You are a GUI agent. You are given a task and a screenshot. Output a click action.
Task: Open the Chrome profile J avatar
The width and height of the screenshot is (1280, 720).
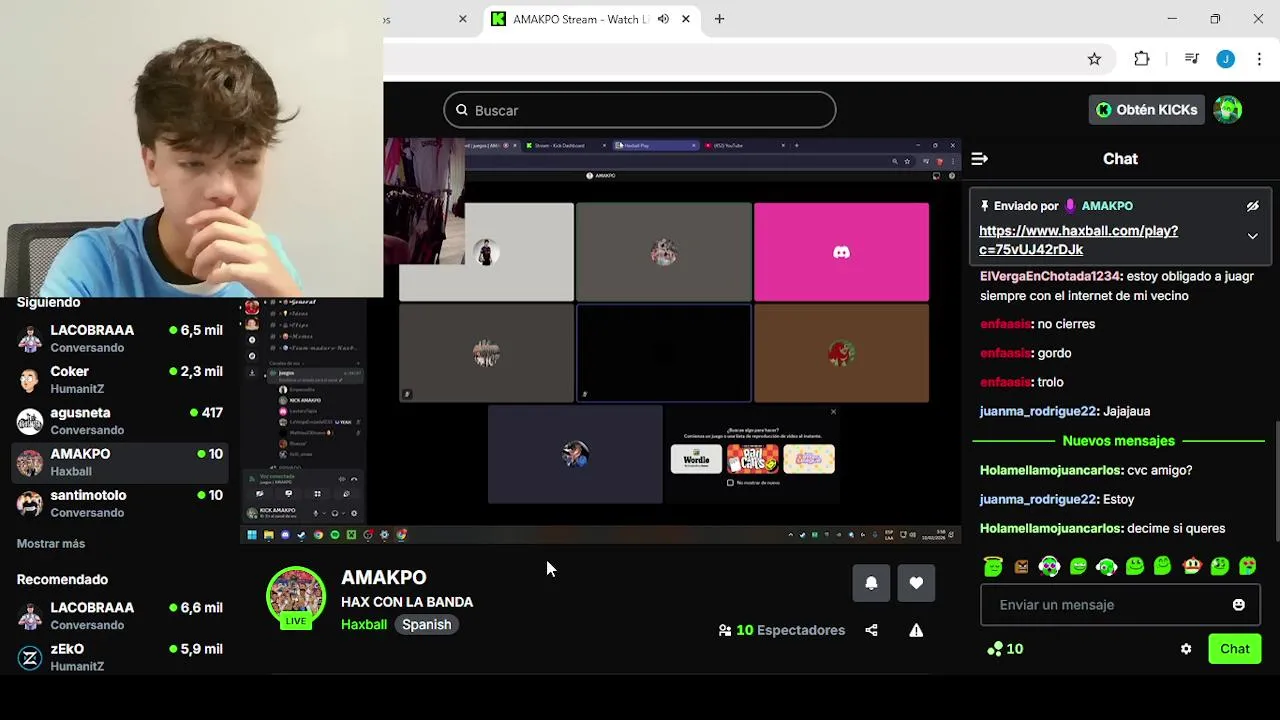(1225, 59)
